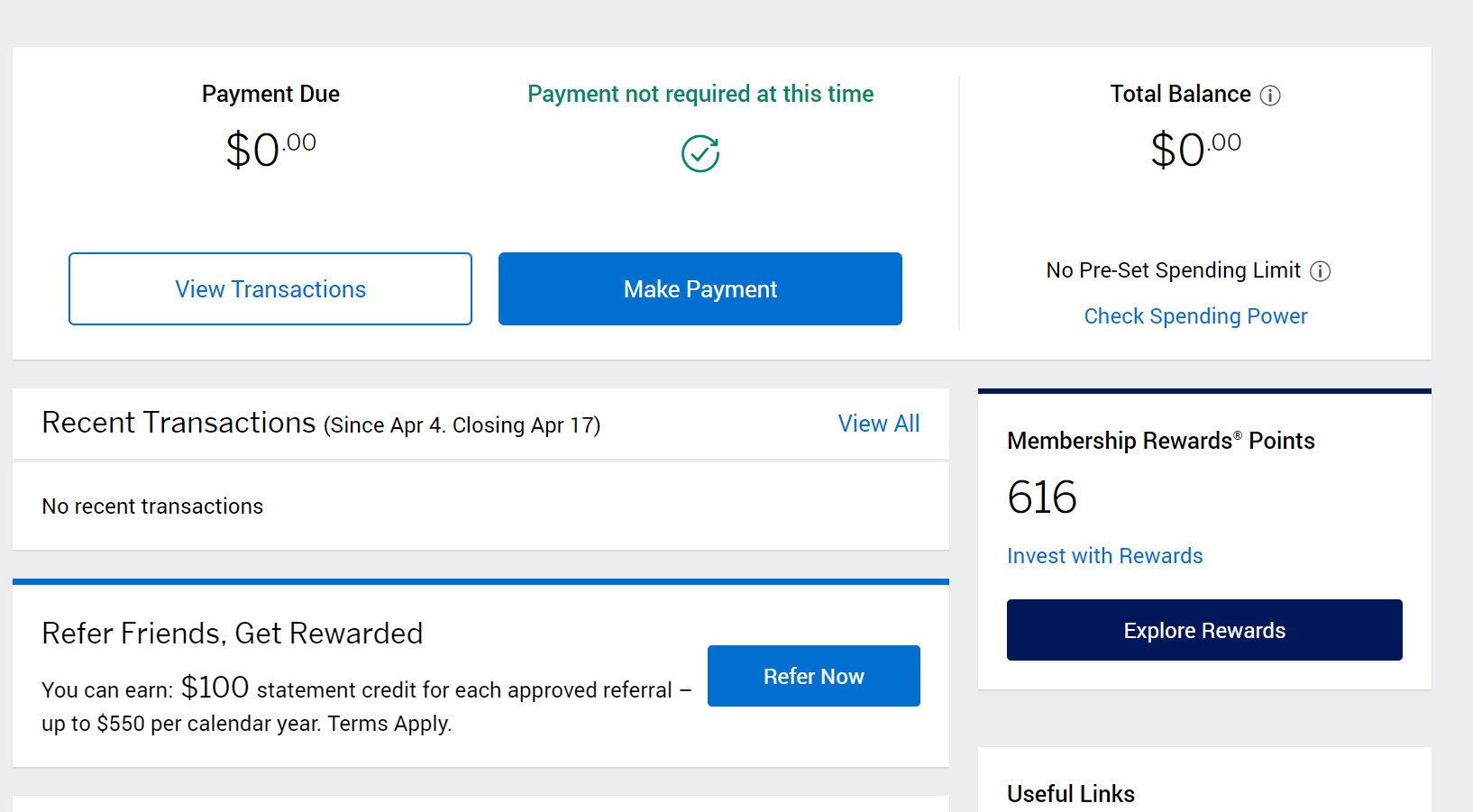Image resolution: width=1473 pixels, height=812 pixels.
Task: Select the Payment Due dollar amount
Action: pyautogui.click(x=270, y=150)
